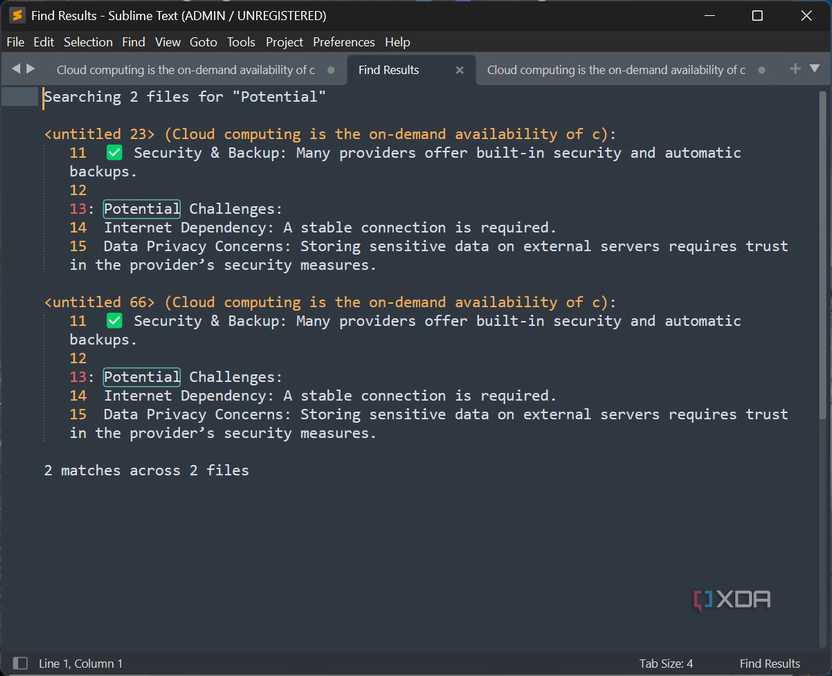Click unsaved dot on first Cloud computing tab
The width and height of the screenshot is (832, 676).
click(x=331, y=70)
